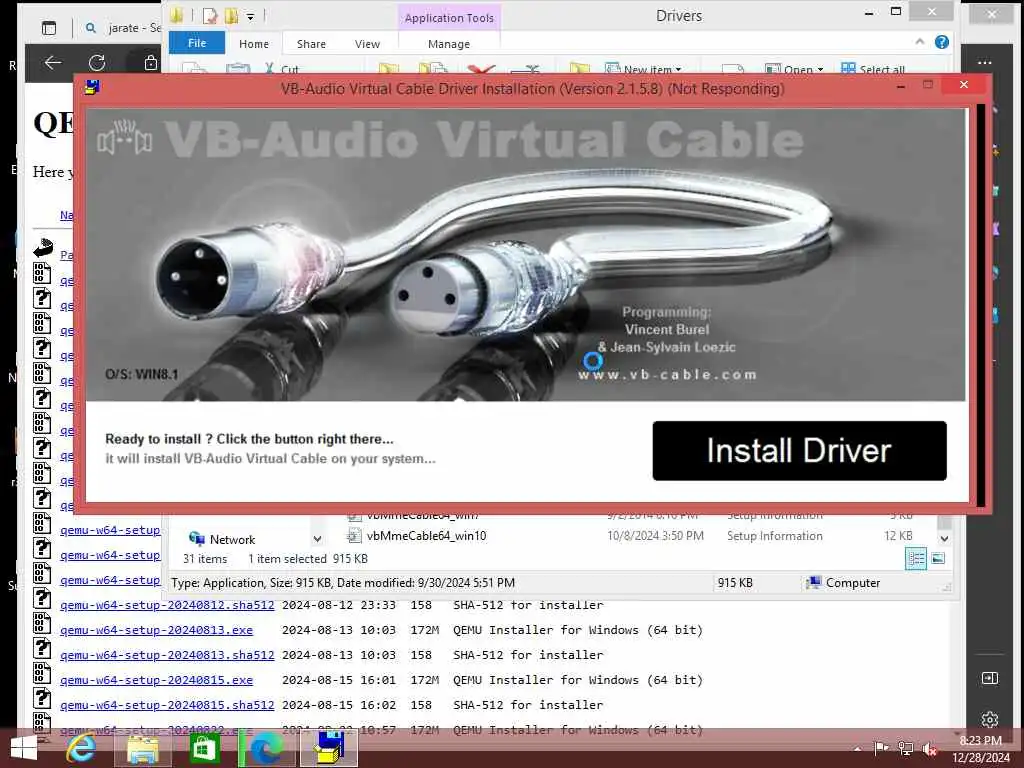Viewport: 1024px width, 768px height.
Task: Open Internet Explorer from taskbar
Action: pyautogui.click(x=82, y=748)
